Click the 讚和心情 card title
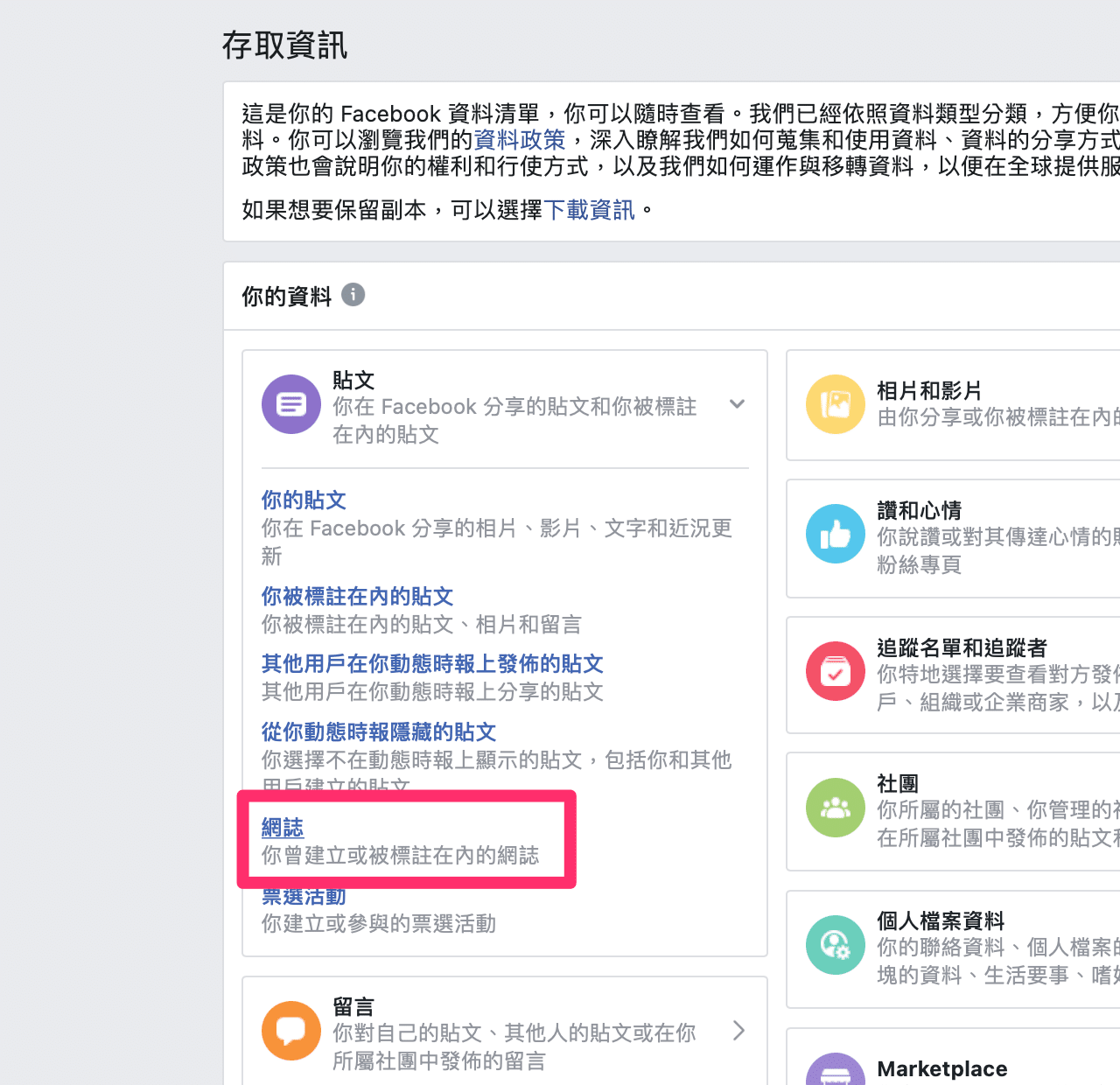This screenshot has width=1120, height=1085. click(920, 510)
